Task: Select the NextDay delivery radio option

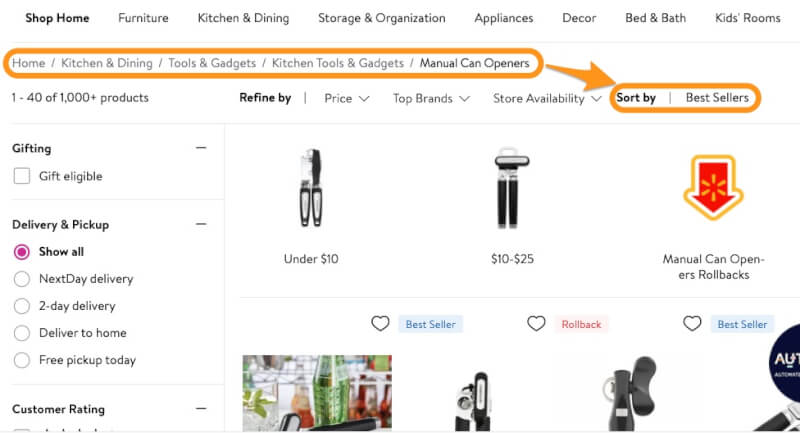Action: tap(22, 279)
